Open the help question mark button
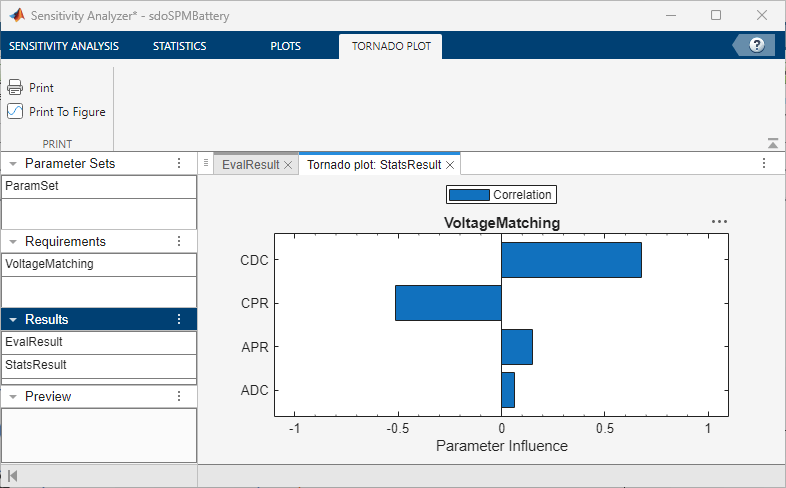The height and width of the screenshot is (488, 786). [756, 45]
